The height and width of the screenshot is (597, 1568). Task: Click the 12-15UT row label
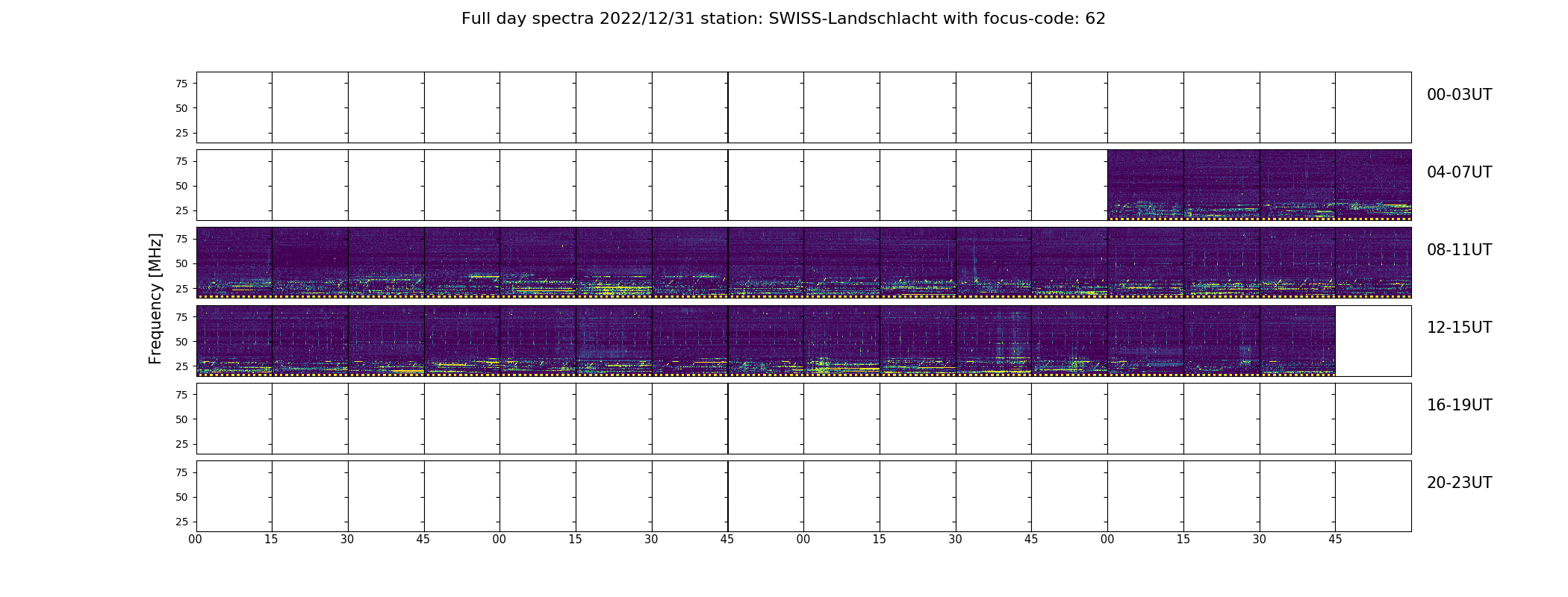[1459, 328]
